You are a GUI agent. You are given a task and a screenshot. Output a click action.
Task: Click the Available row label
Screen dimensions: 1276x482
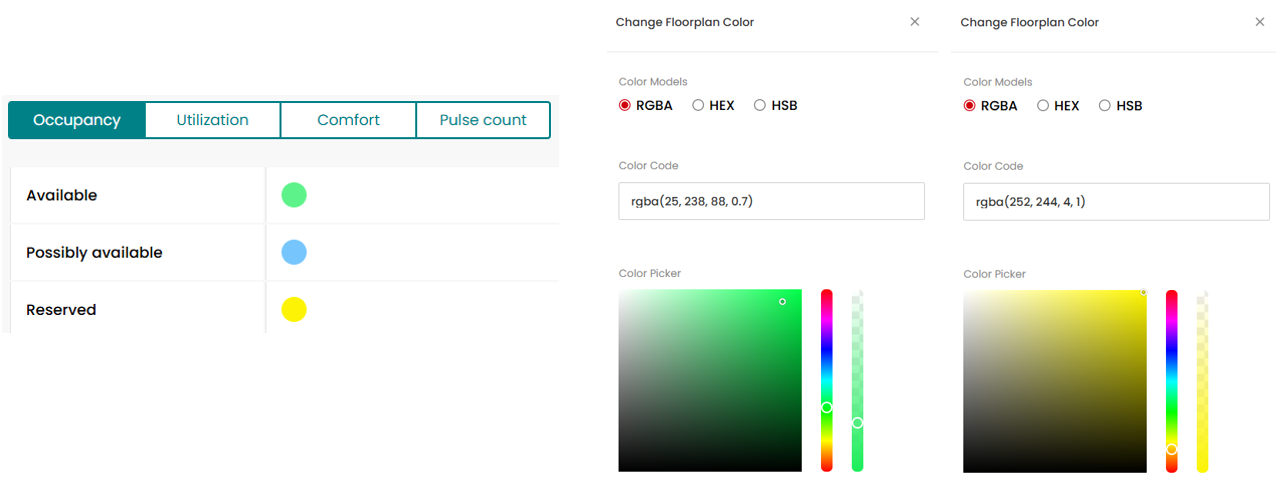click(62, 195)
